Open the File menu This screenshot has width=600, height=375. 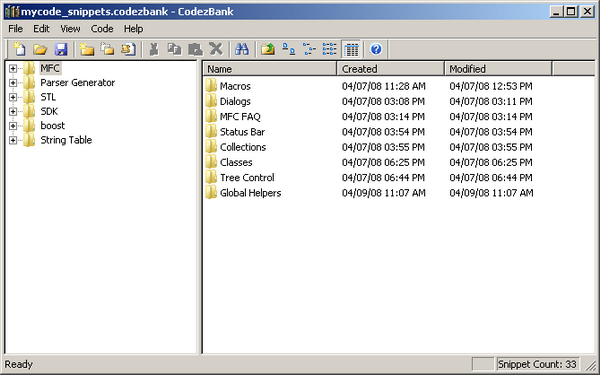16,29
